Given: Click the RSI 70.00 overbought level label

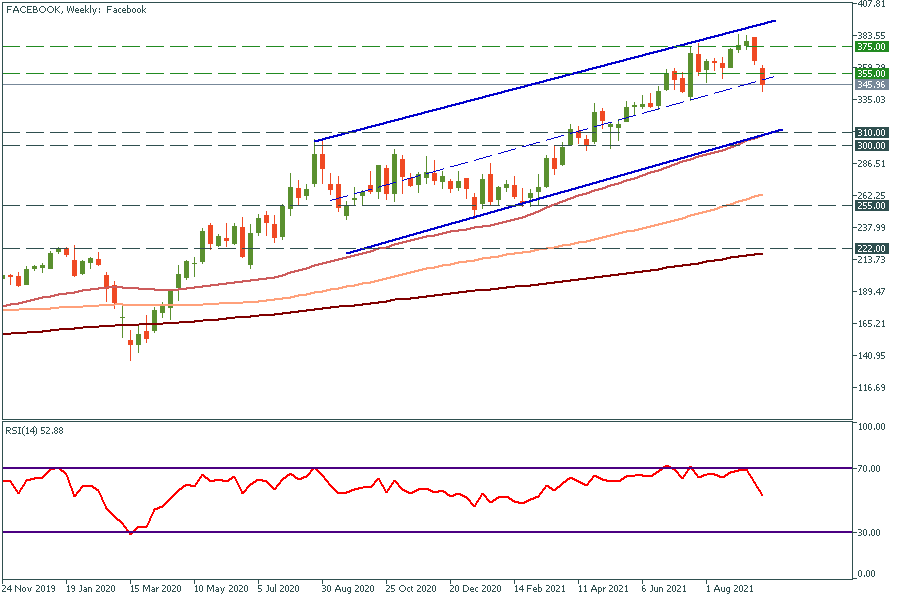Looking at the screenshot, I should coord(869,469).
